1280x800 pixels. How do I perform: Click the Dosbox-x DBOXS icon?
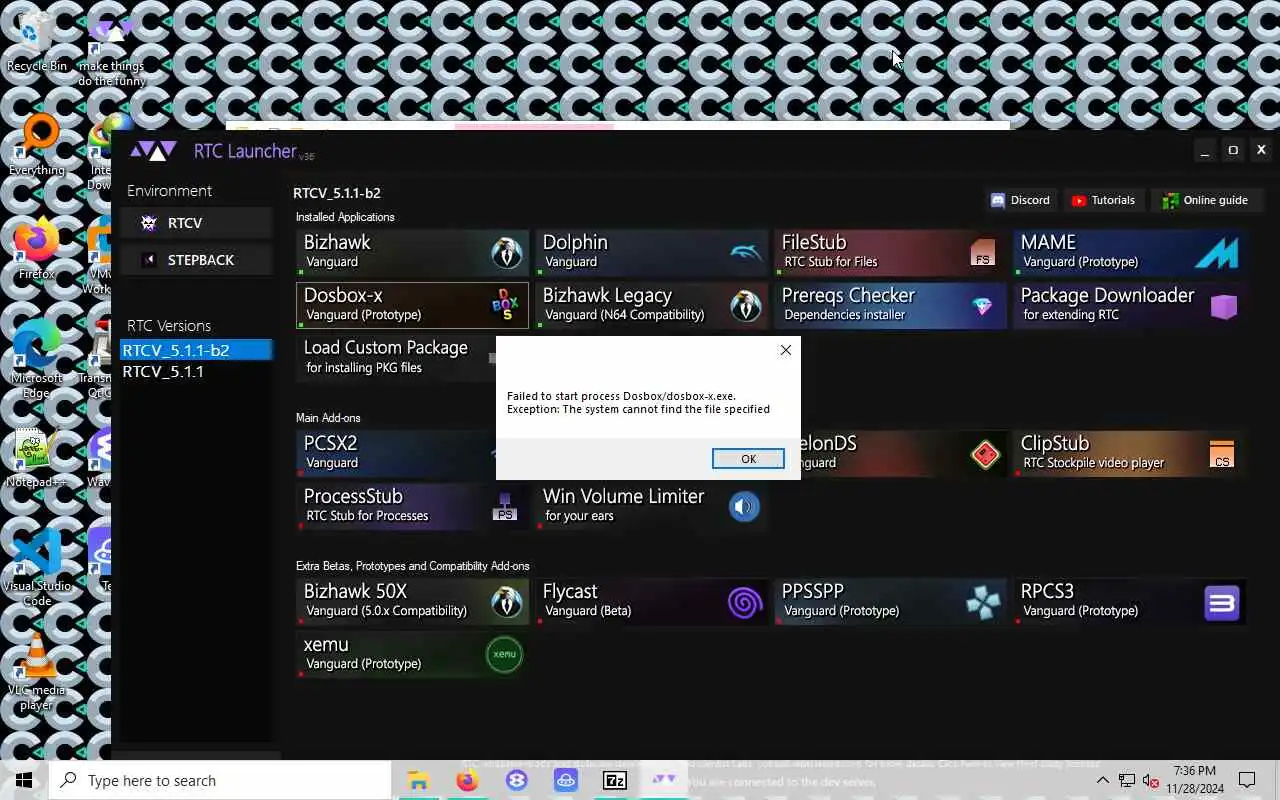507,306
